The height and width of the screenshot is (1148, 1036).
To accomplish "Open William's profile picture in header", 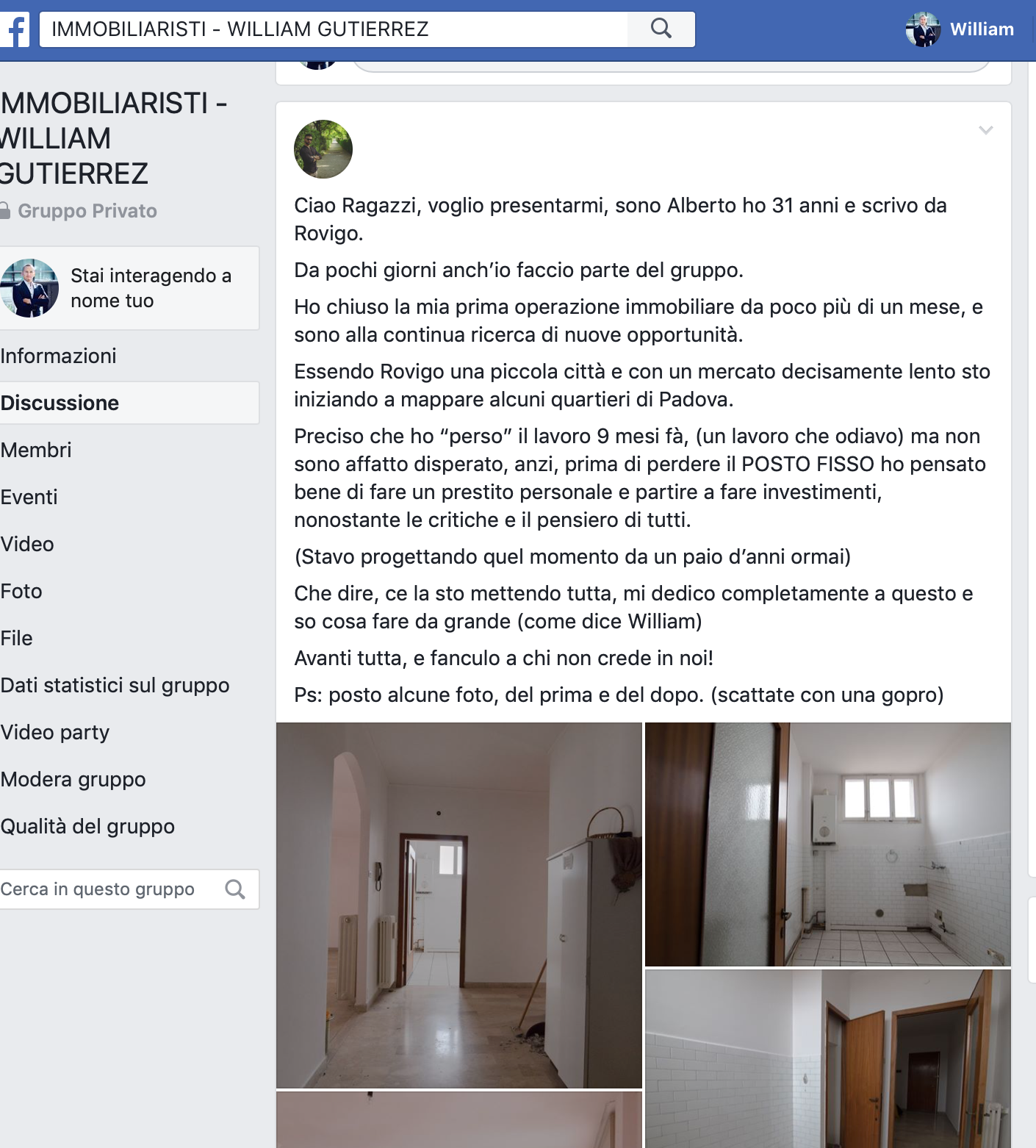I will (x=923, y=29).
